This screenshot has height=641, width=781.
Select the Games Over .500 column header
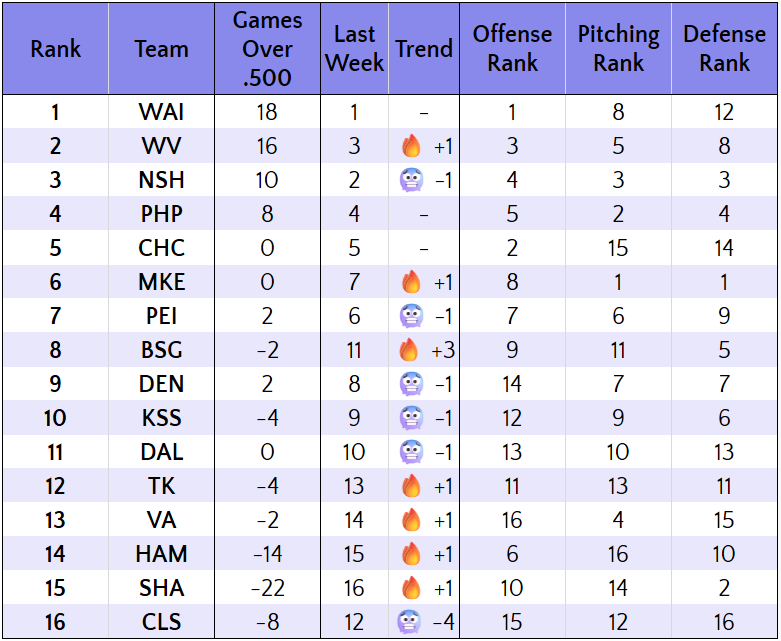tap(267, 49)
